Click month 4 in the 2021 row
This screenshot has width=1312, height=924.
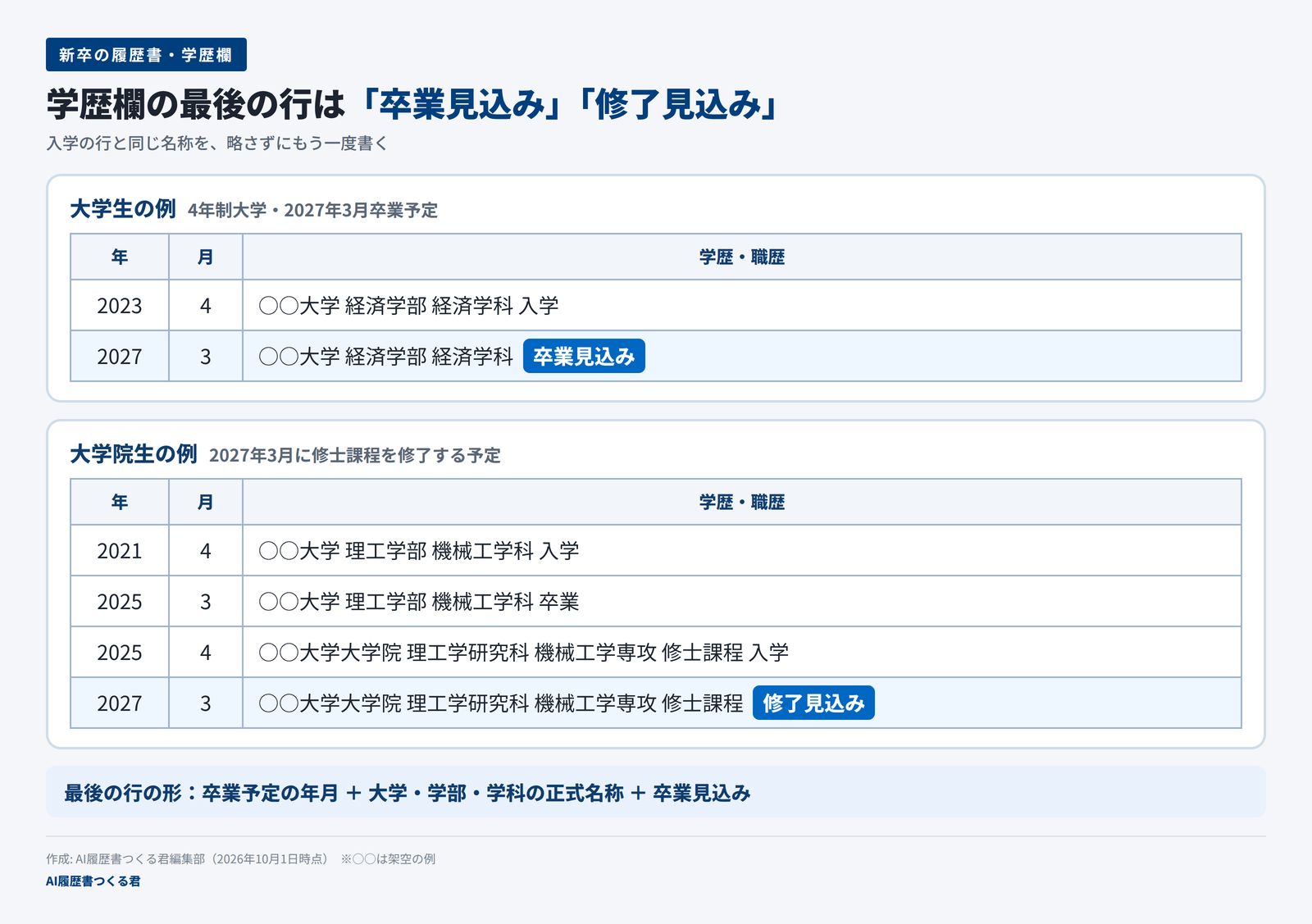pos(206,551)
